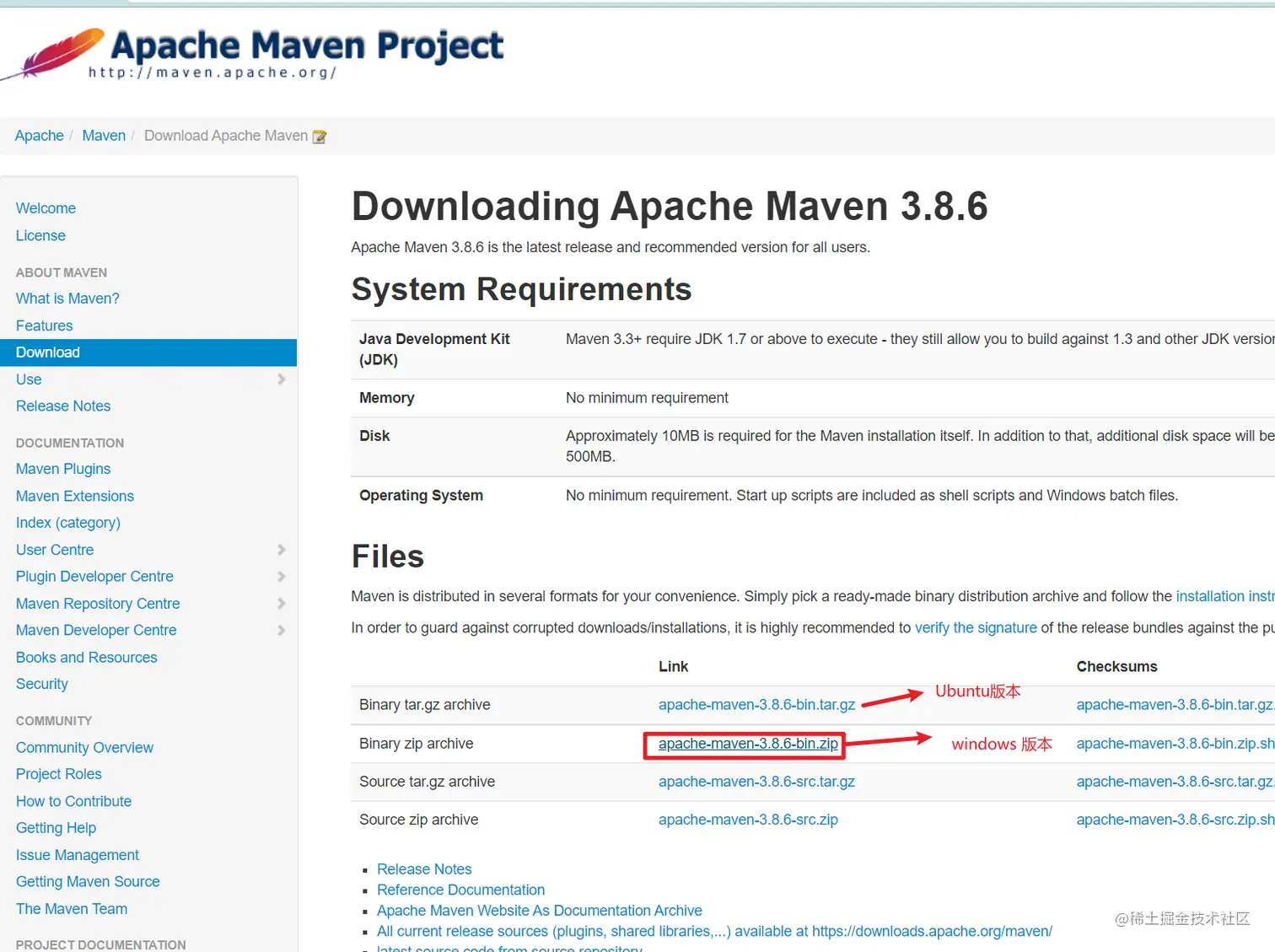Open Maven Developer Centre link
Viewport: 1275px width, 952px height.
(96, 630)
